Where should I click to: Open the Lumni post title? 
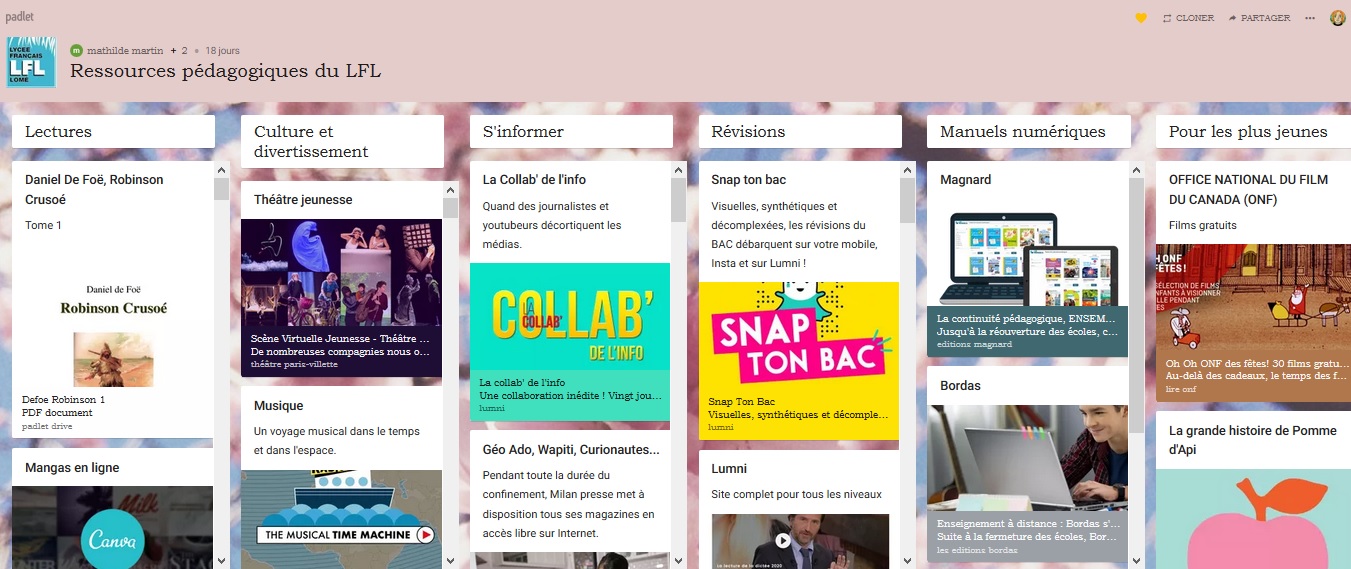(729, 468)
